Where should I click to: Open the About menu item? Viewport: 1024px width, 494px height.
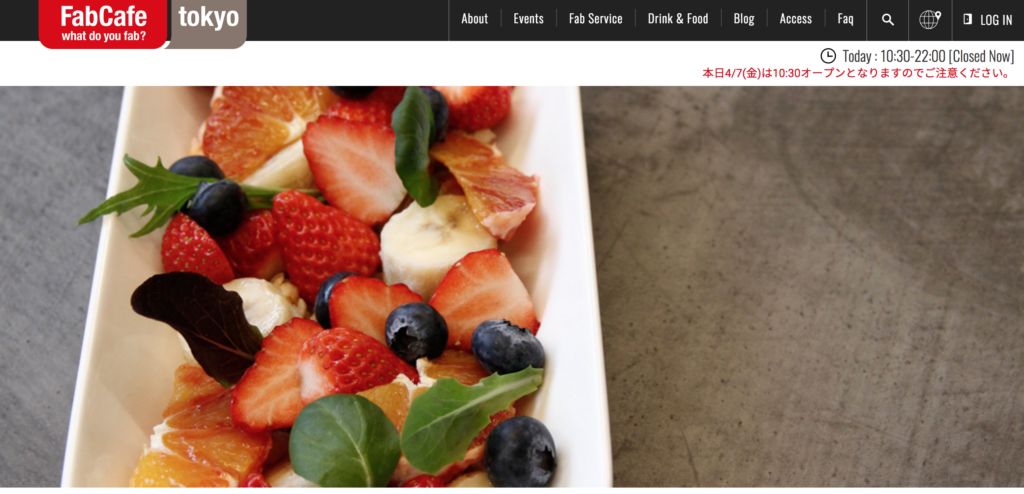(474, 19)
